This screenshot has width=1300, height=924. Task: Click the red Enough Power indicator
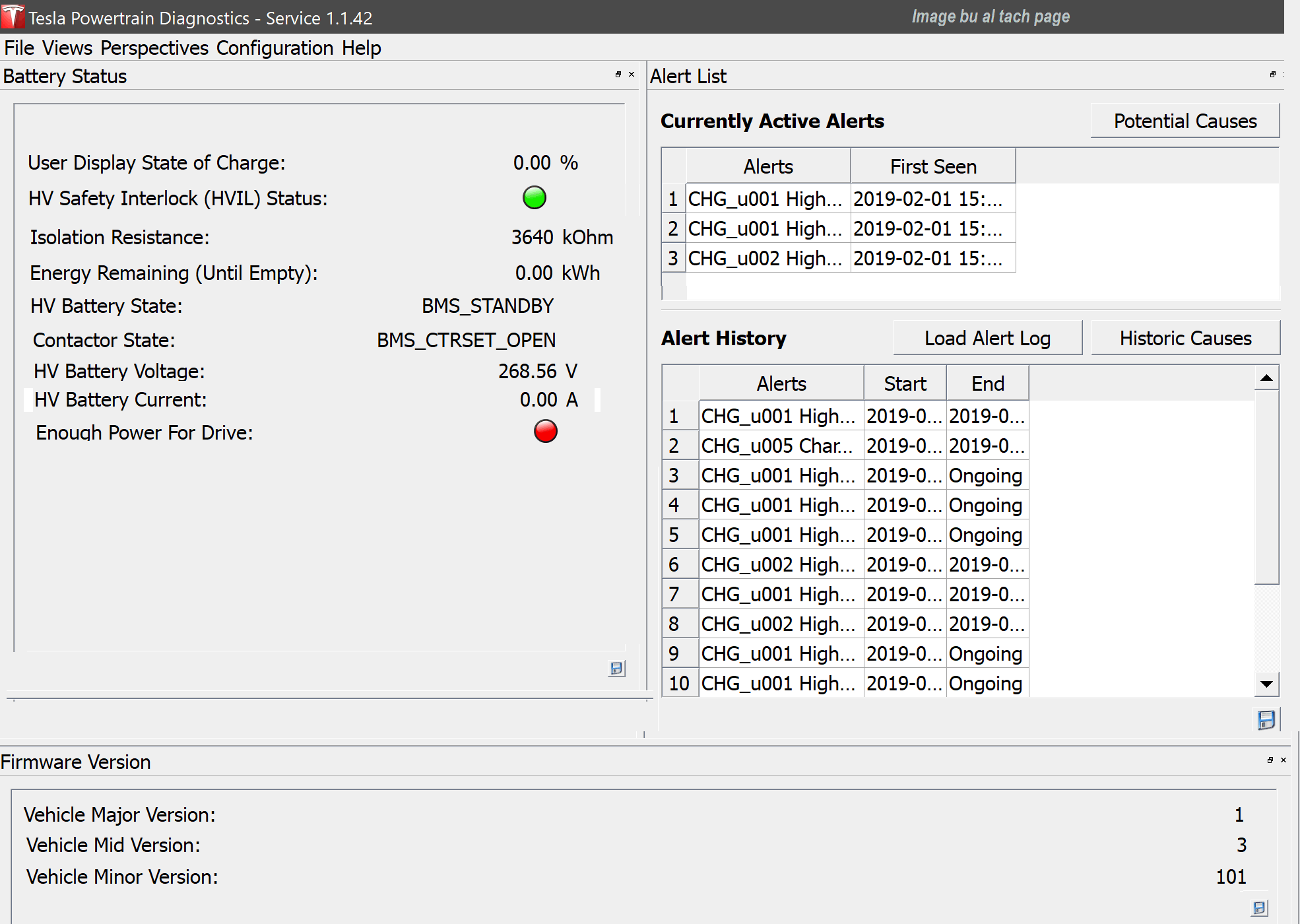545,431
